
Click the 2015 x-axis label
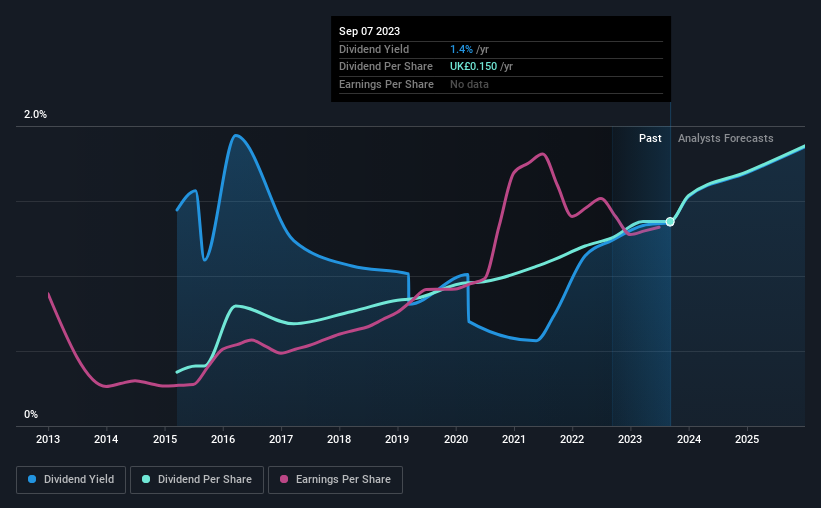pos(165,439)
